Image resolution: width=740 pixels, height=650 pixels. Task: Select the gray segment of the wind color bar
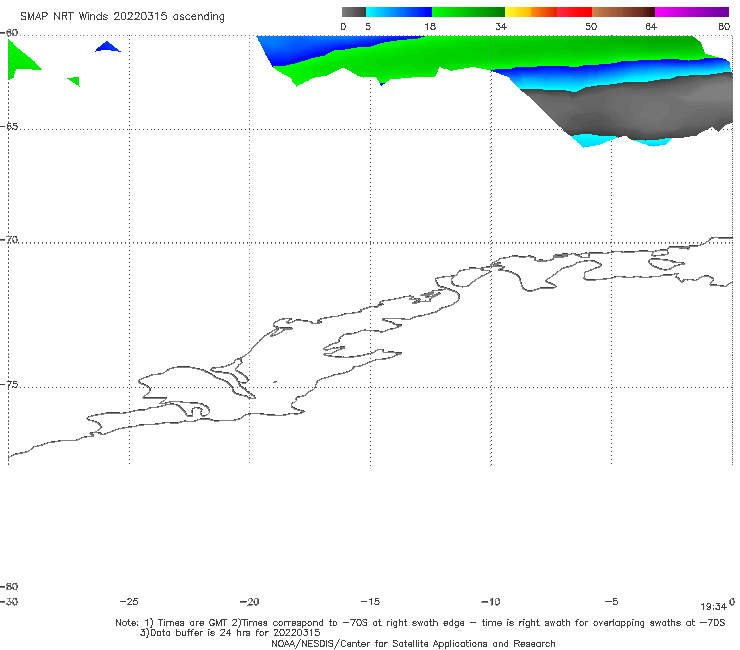tap(354, 12)
